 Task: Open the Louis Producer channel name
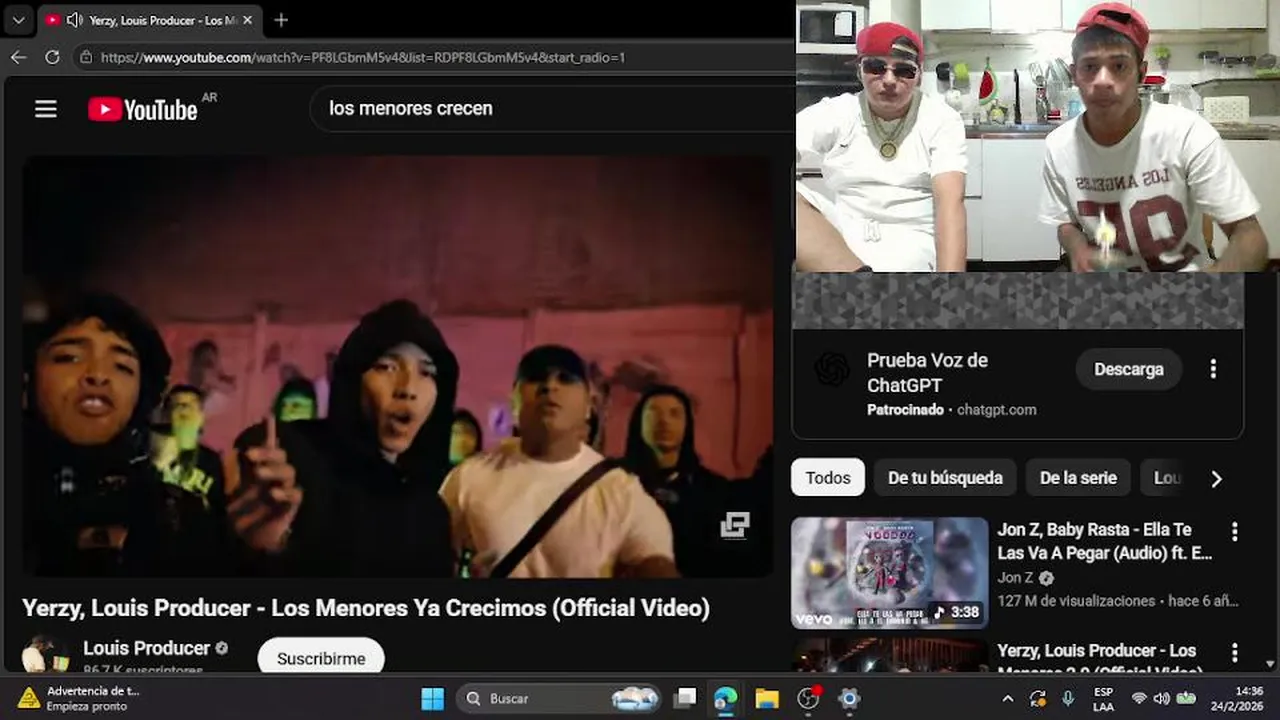click(146, 648)
